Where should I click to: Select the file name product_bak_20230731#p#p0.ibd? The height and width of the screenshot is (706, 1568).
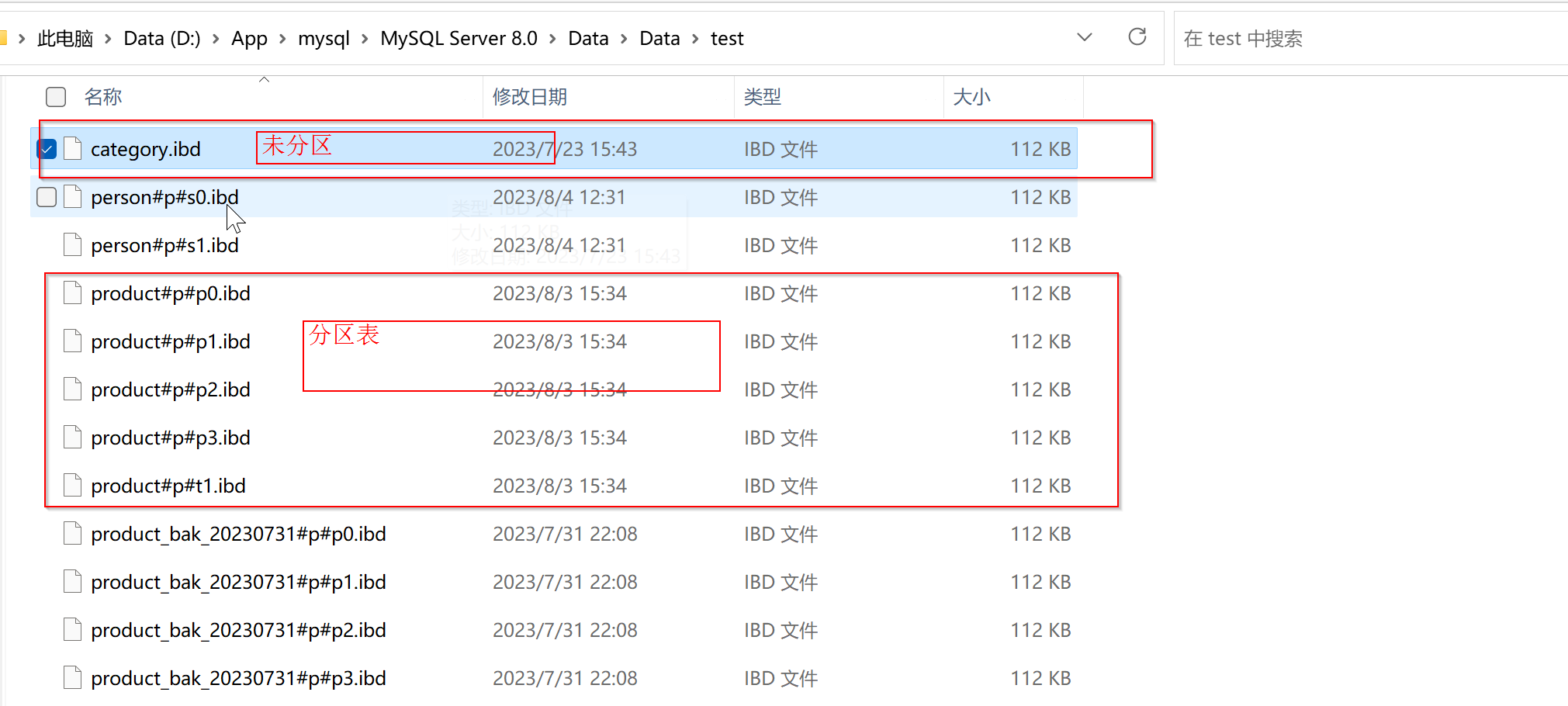[x=238, y=534]
